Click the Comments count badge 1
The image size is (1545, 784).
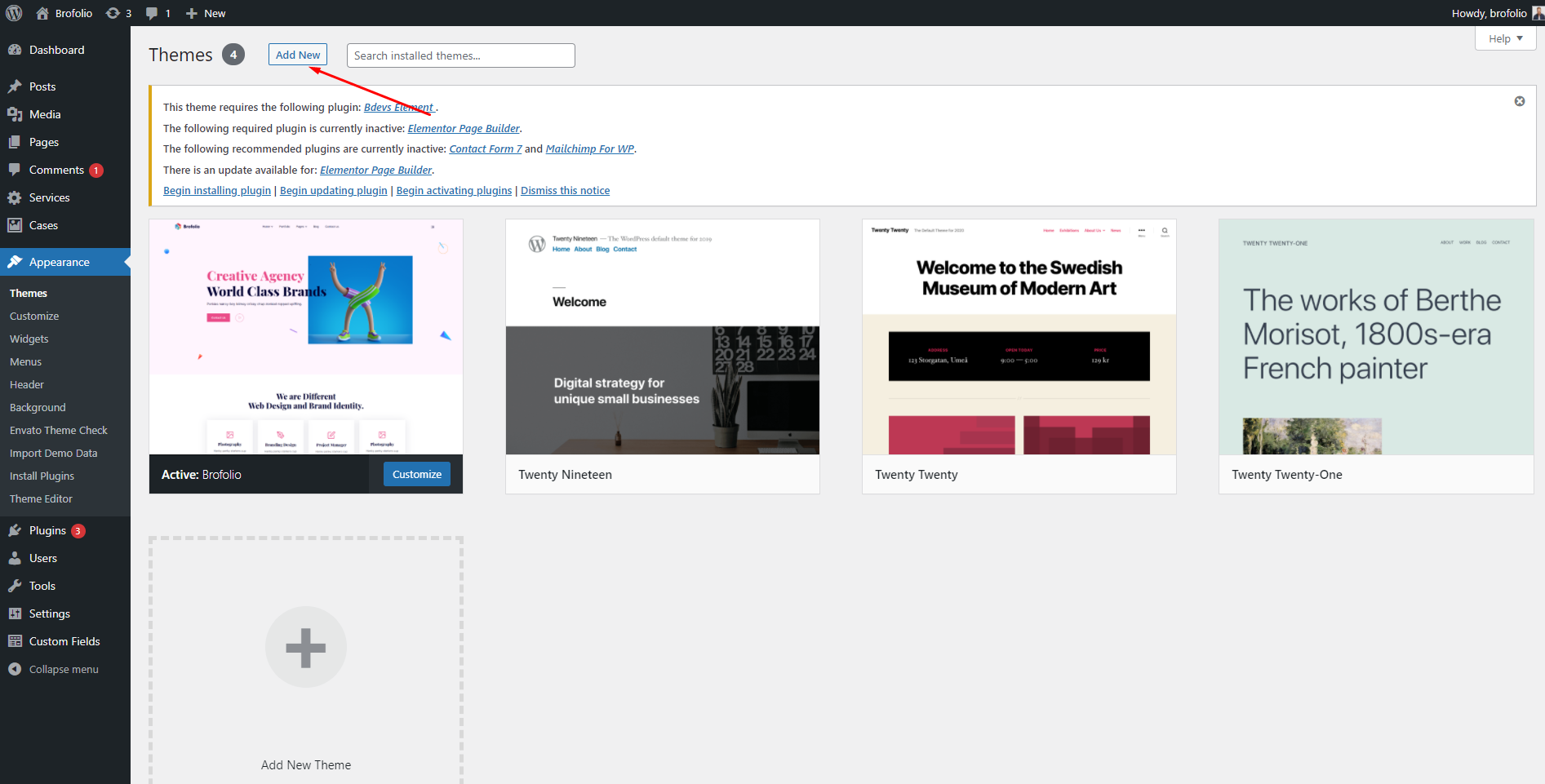tap(96, 171)
